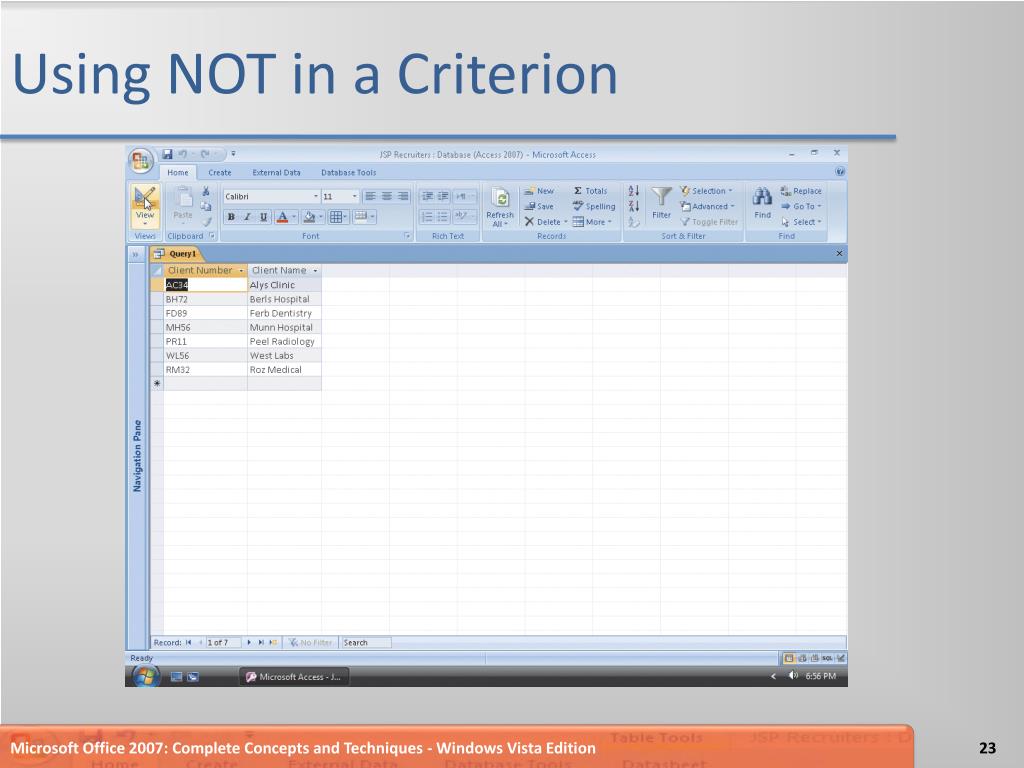The height and width of the screenshot is (768, 1024).
Task: Open the Client Number column dropdown arrow
Action: [x=241, y=270]
